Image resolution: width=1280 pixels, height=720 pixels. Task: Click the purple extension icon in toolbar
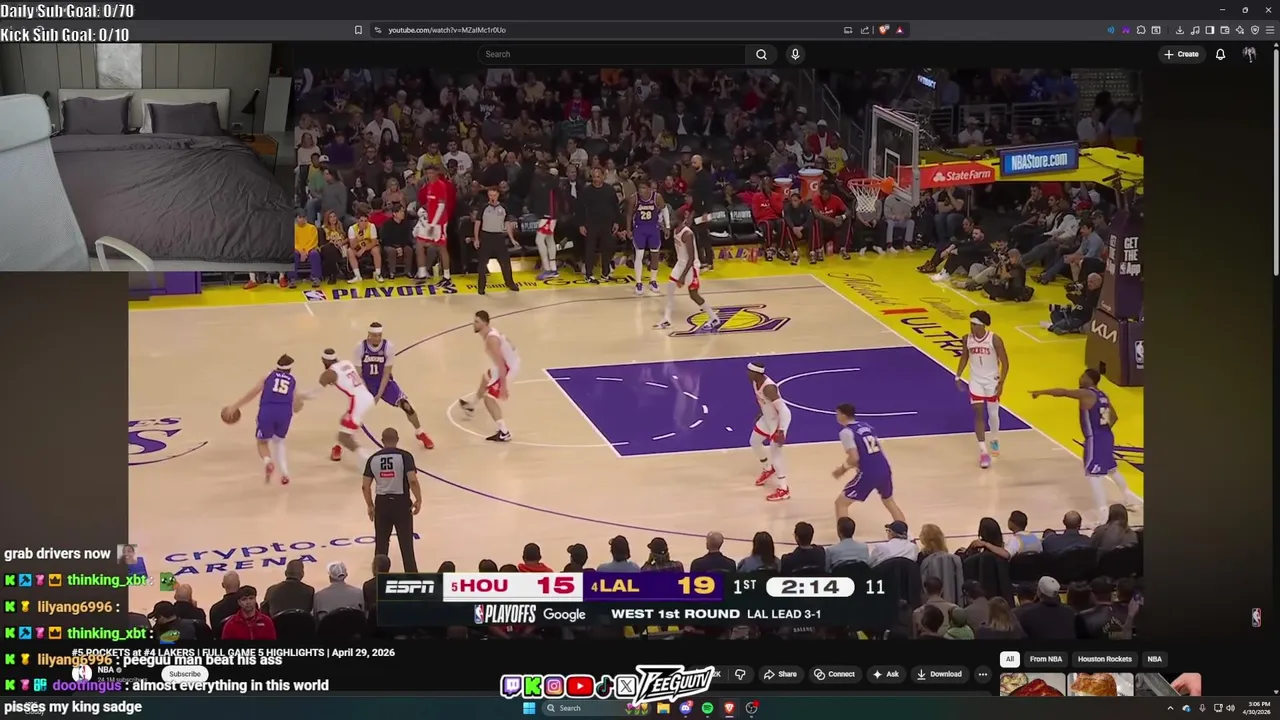pyautogui.click(x=1126, y=30)
